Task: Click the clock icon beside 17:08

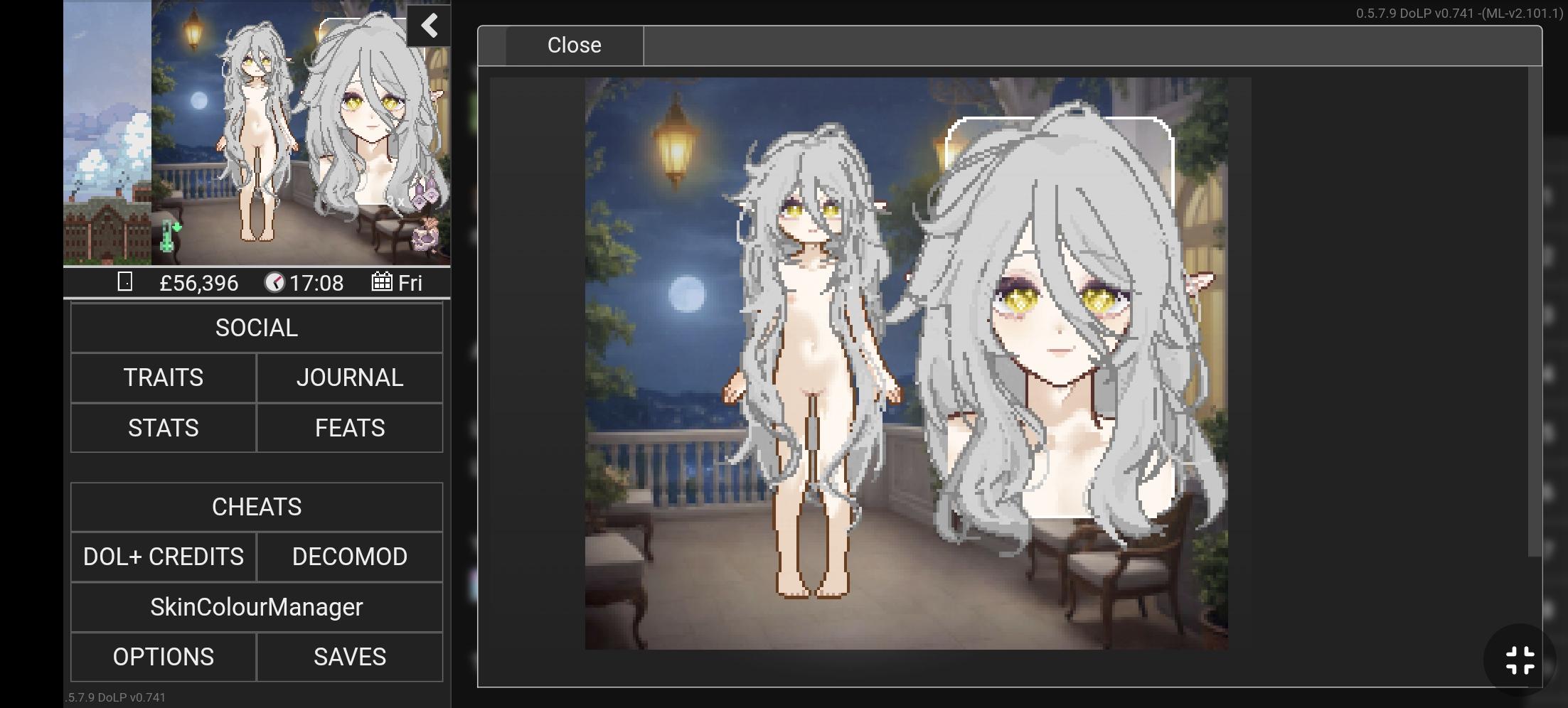Action: click(274, 283)
